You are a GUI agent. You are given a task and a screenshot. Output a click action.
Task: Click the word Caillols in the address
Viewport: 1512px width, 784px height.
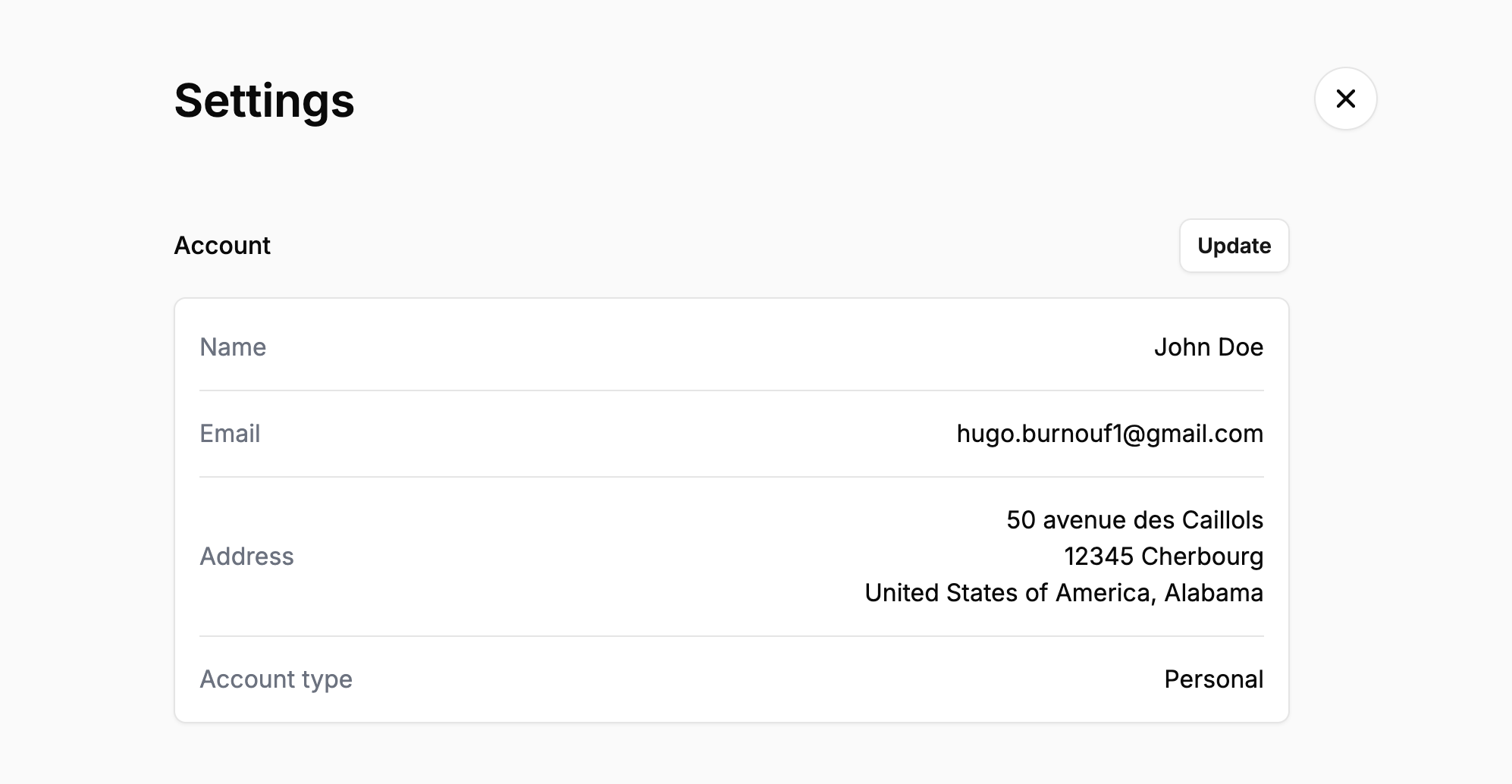[x=1222, y=520]
